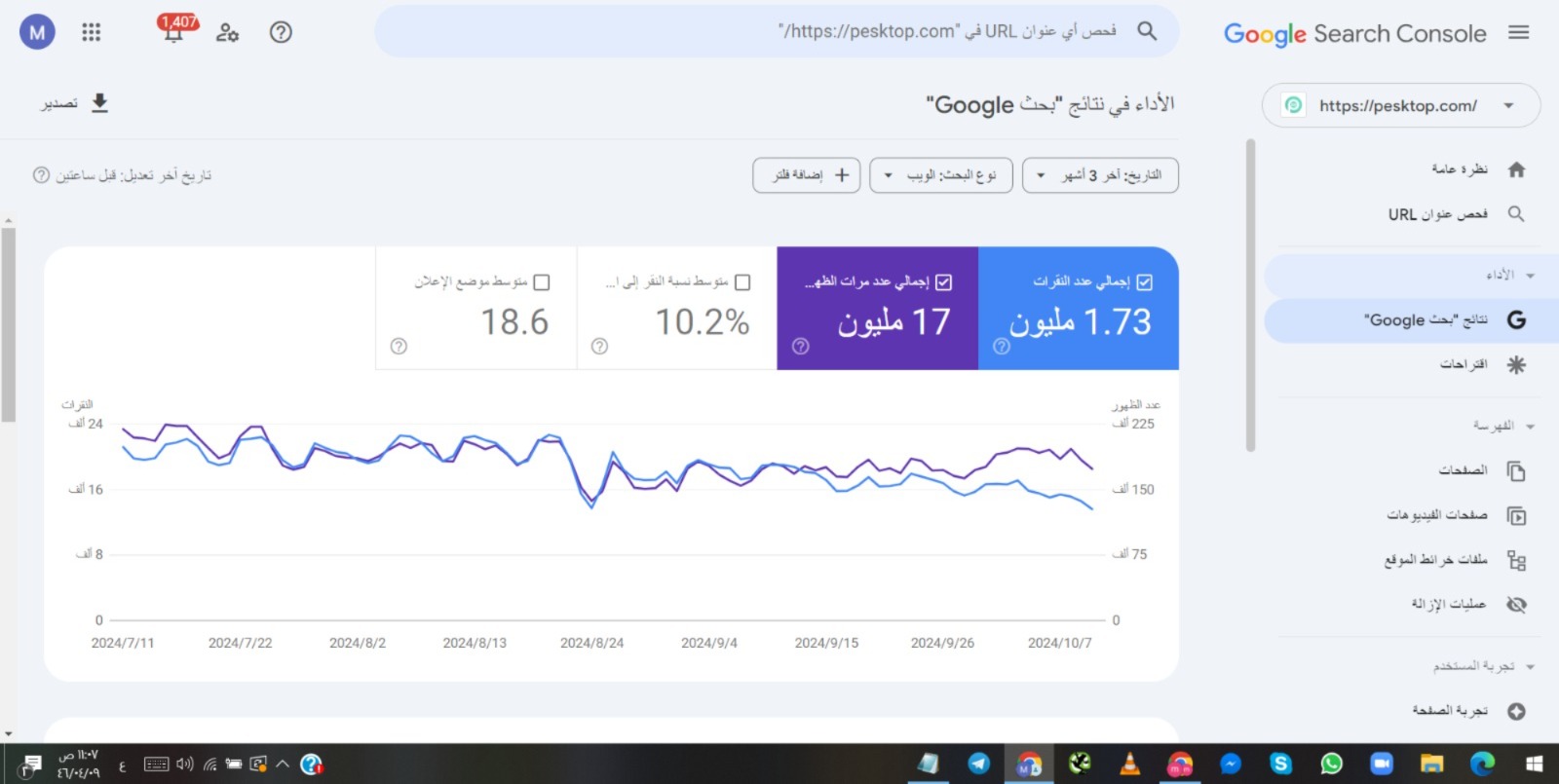Click the sidebar vertical scrollbar
Viewport: 1559px width, 784px height.
(1250, 296)
